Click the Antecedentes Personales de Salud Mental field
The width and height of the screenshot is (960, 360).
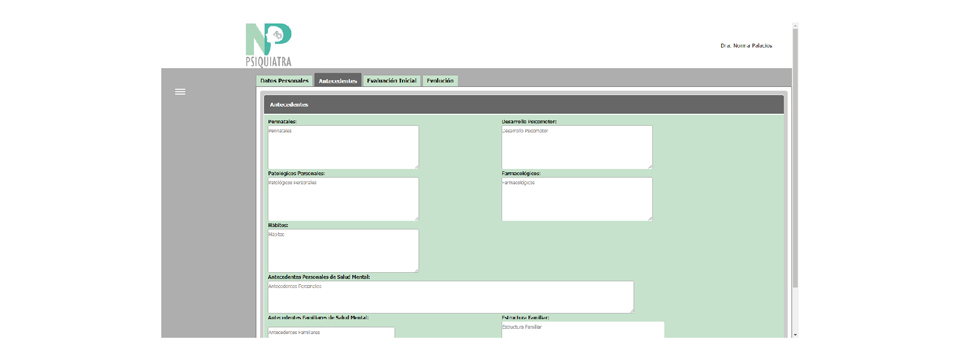[x=451, y=297]
